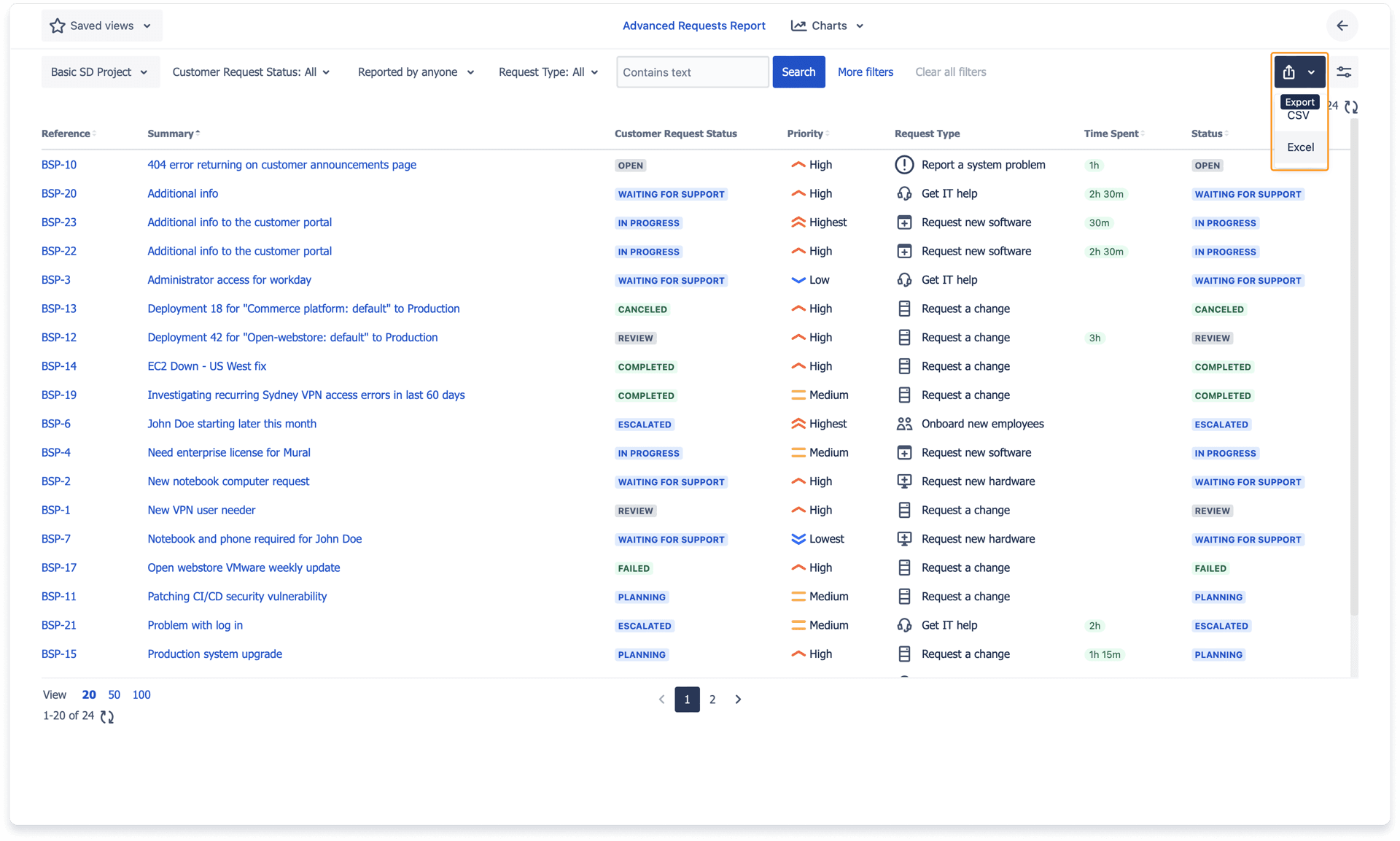Click the Get IT help headset icon on BSP-20
The width and height of the screenshot is (1400, 841).
[x=904, y=193]
